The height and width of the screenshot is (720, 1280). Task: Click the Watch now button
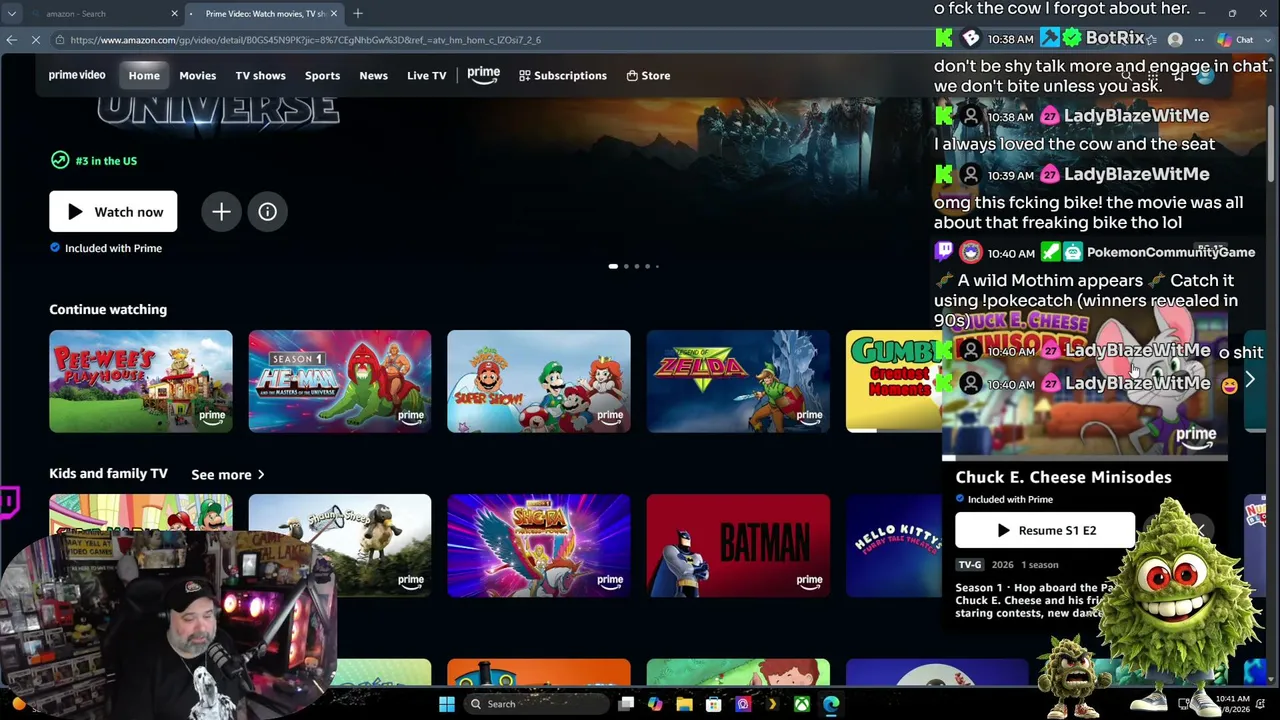(113, 212)
